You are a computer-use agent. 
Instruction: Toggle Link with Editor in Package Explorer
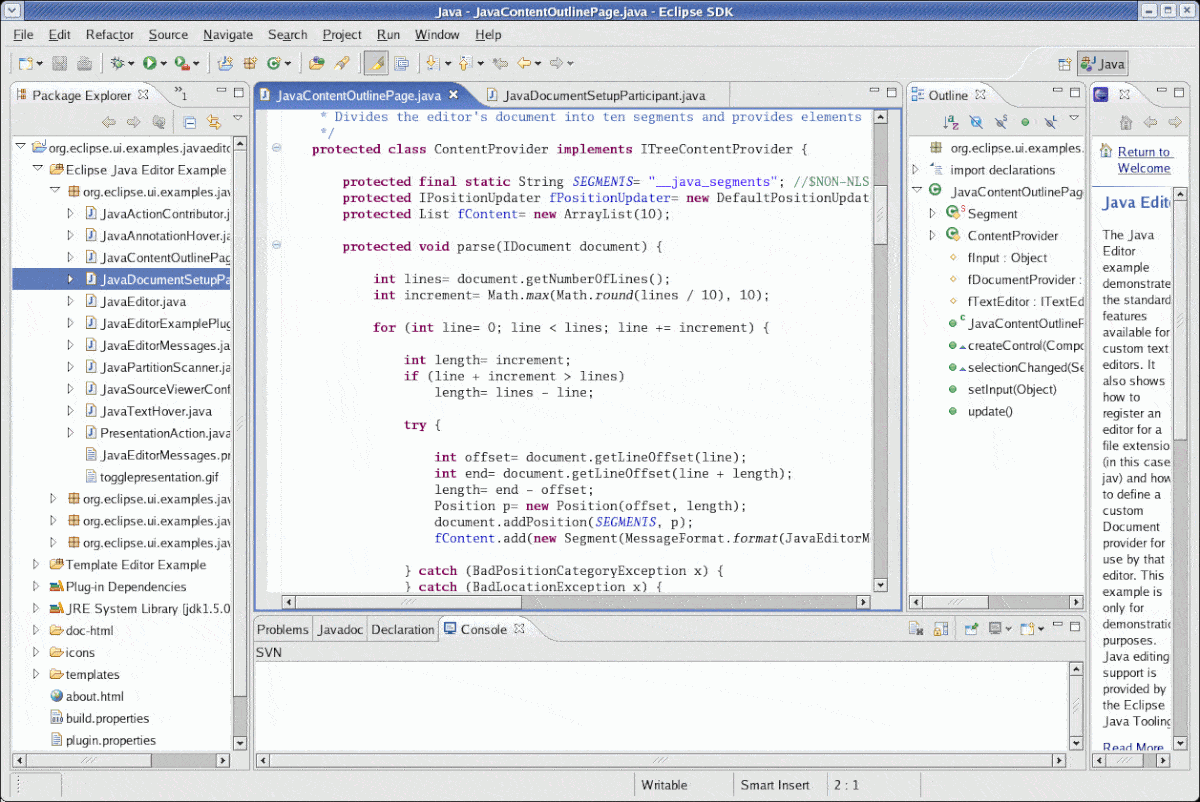click(x=213, y=122)
